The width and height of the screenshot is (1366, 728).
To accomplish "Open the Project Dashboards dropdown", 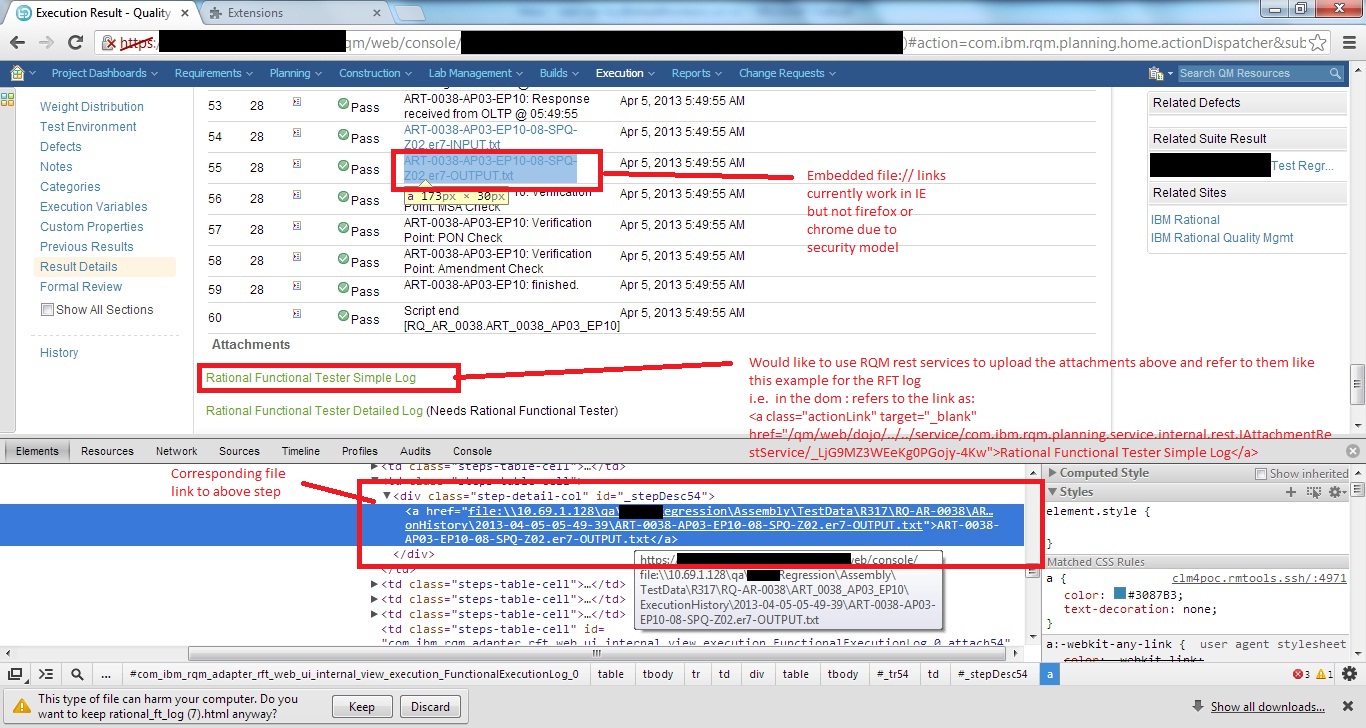I will tap(104, 73).
